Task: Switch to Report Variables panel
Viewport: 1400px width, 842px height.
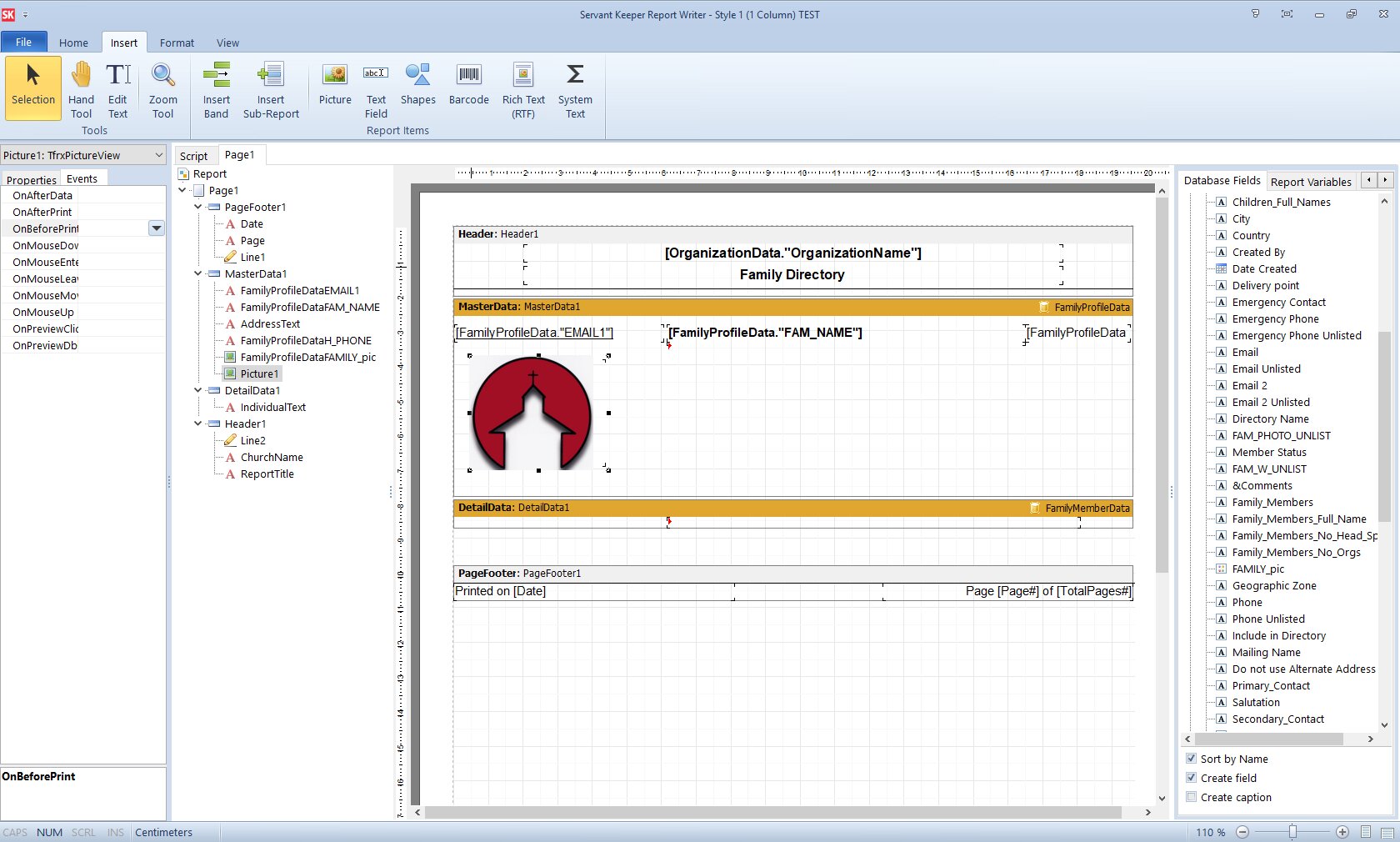Action: point(1310,181)
